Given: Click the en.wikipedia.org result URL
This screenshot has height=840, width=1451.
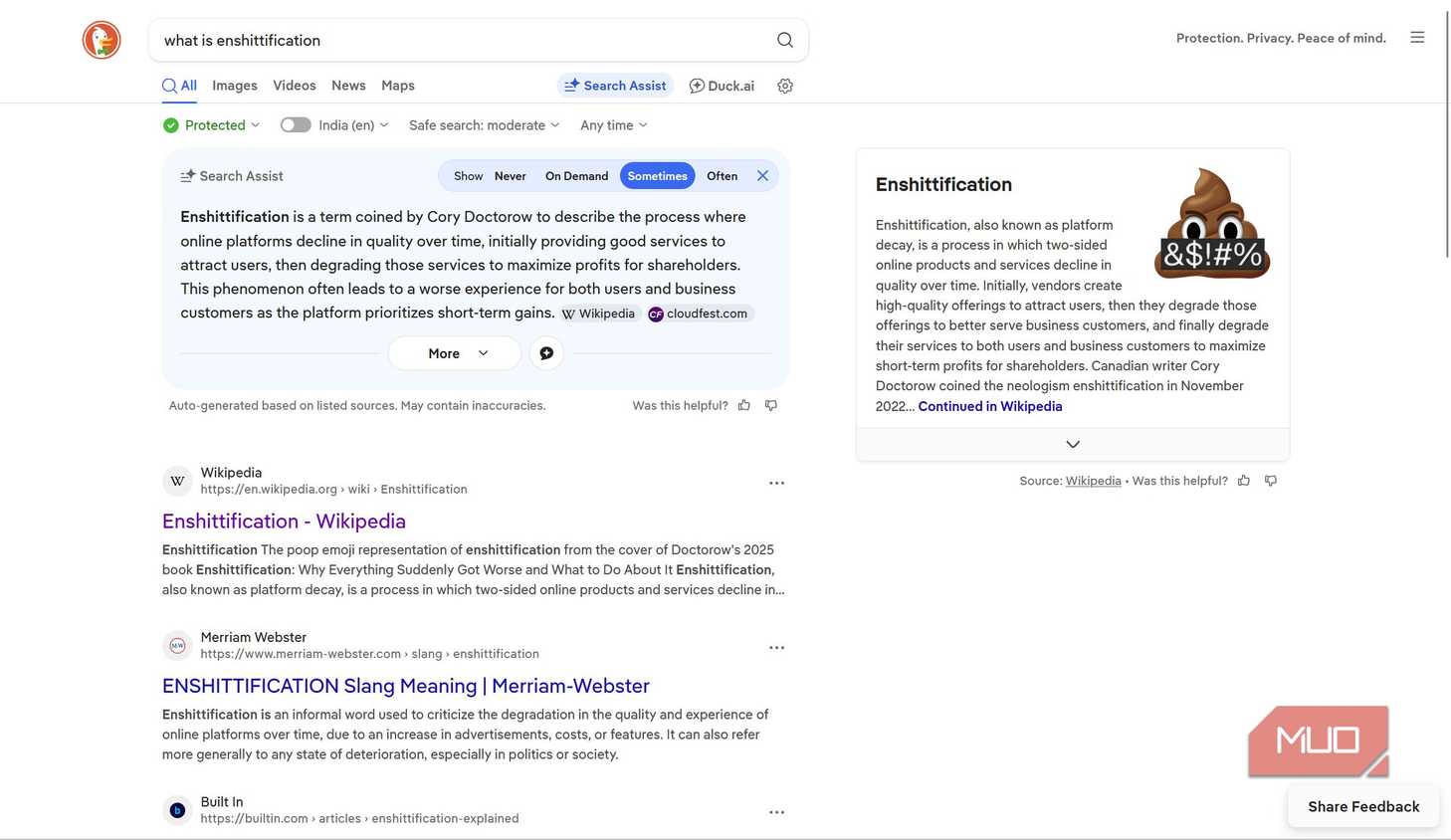Looking at the screenshot, I should pos(333,490).
